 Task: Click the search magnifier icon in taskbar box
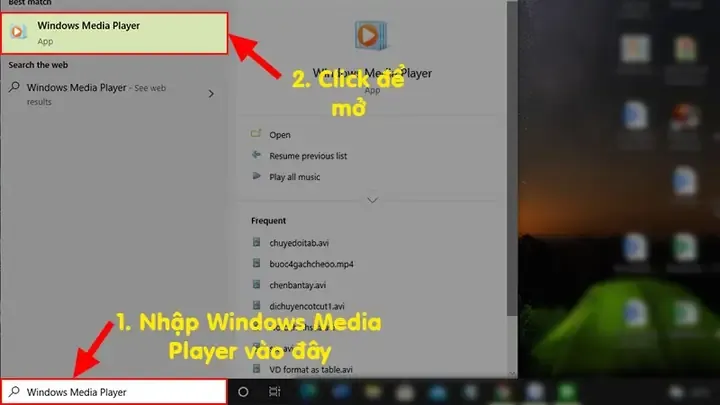tap(13, 393)
